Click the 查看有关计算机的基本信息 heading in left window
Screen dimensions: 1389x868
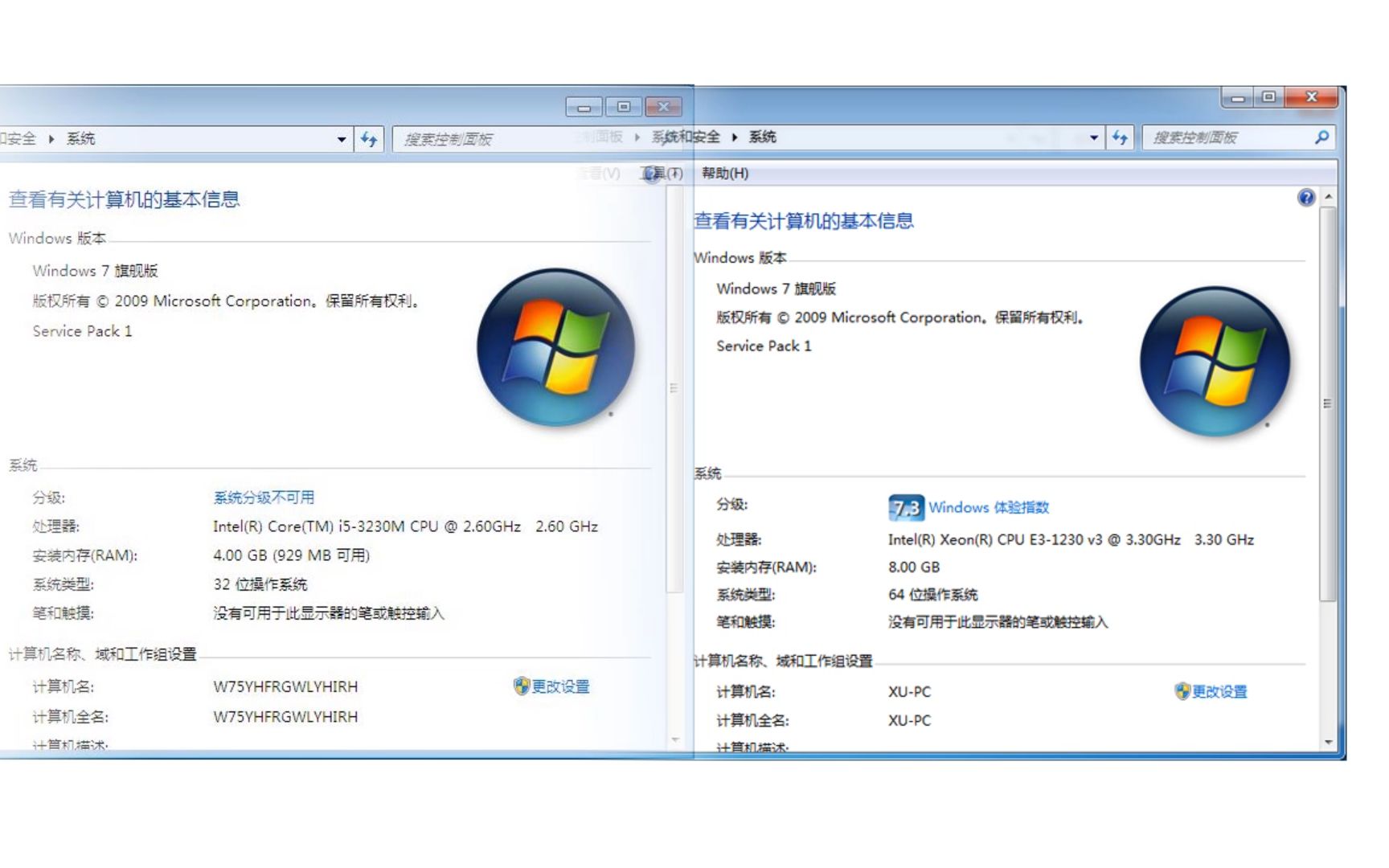(x=125, y=199)
